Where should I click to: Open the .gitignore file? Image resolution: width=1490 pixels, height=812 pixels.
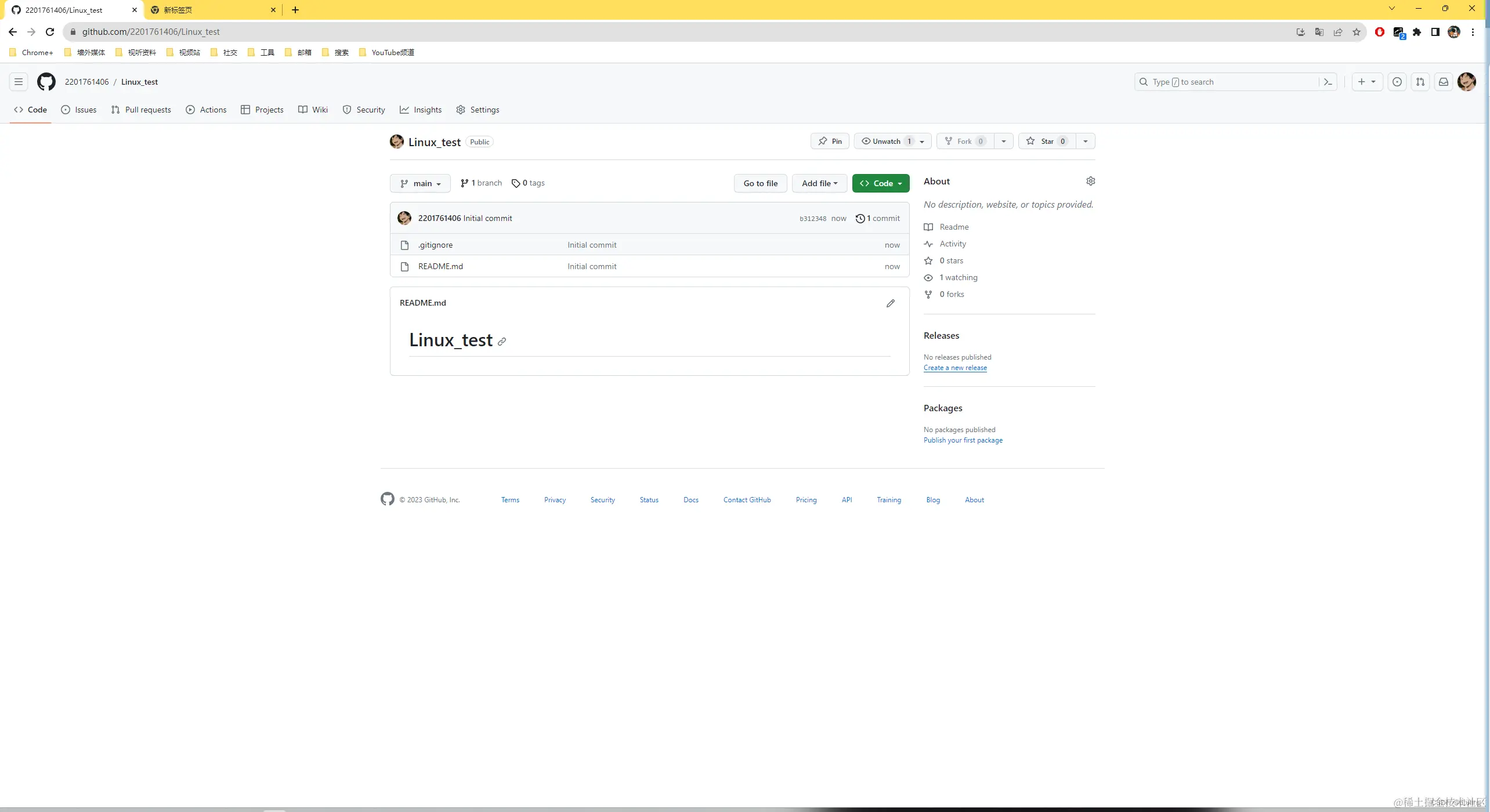[x=435, y=245]
